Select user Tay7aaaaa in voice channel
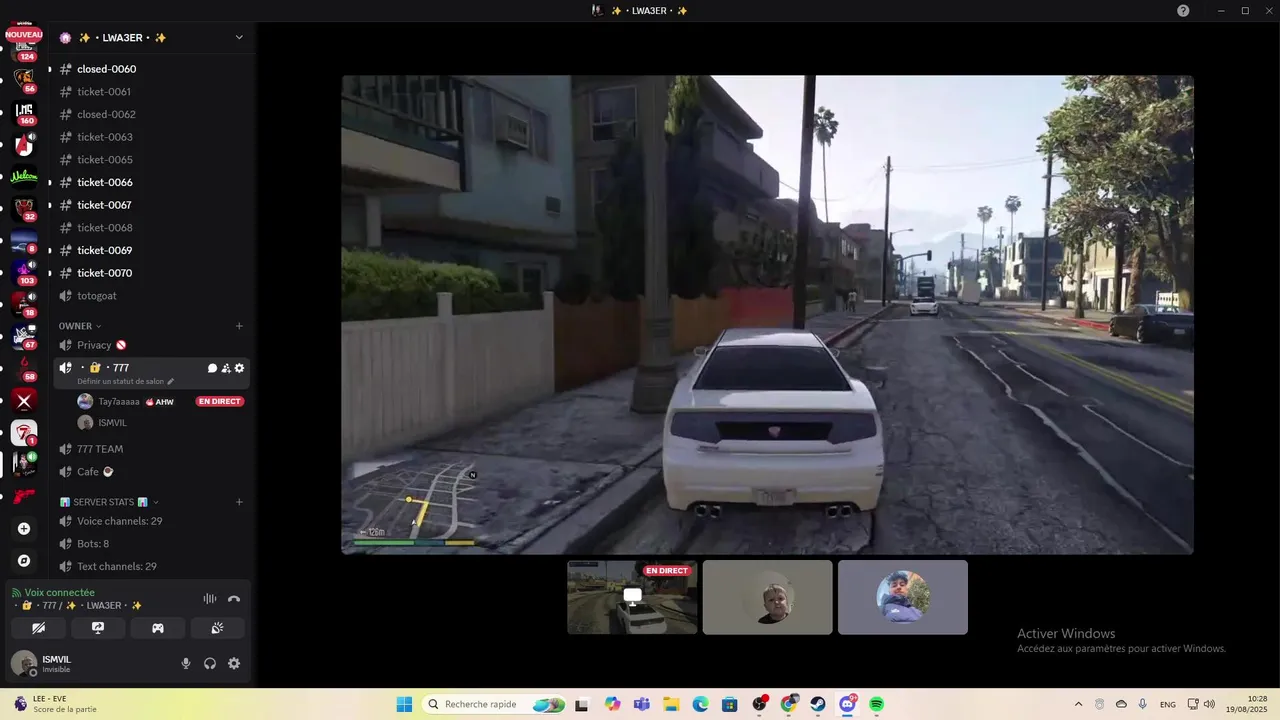This screenshot has width=1280, height=720. 118,402
